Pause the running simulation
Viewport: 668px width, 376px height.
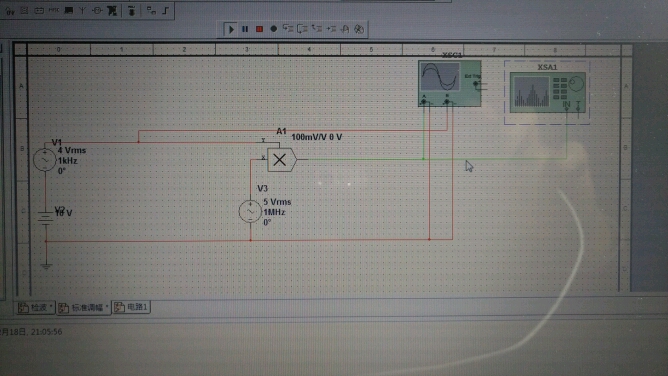pyautogui.click(x=245, y=29)
